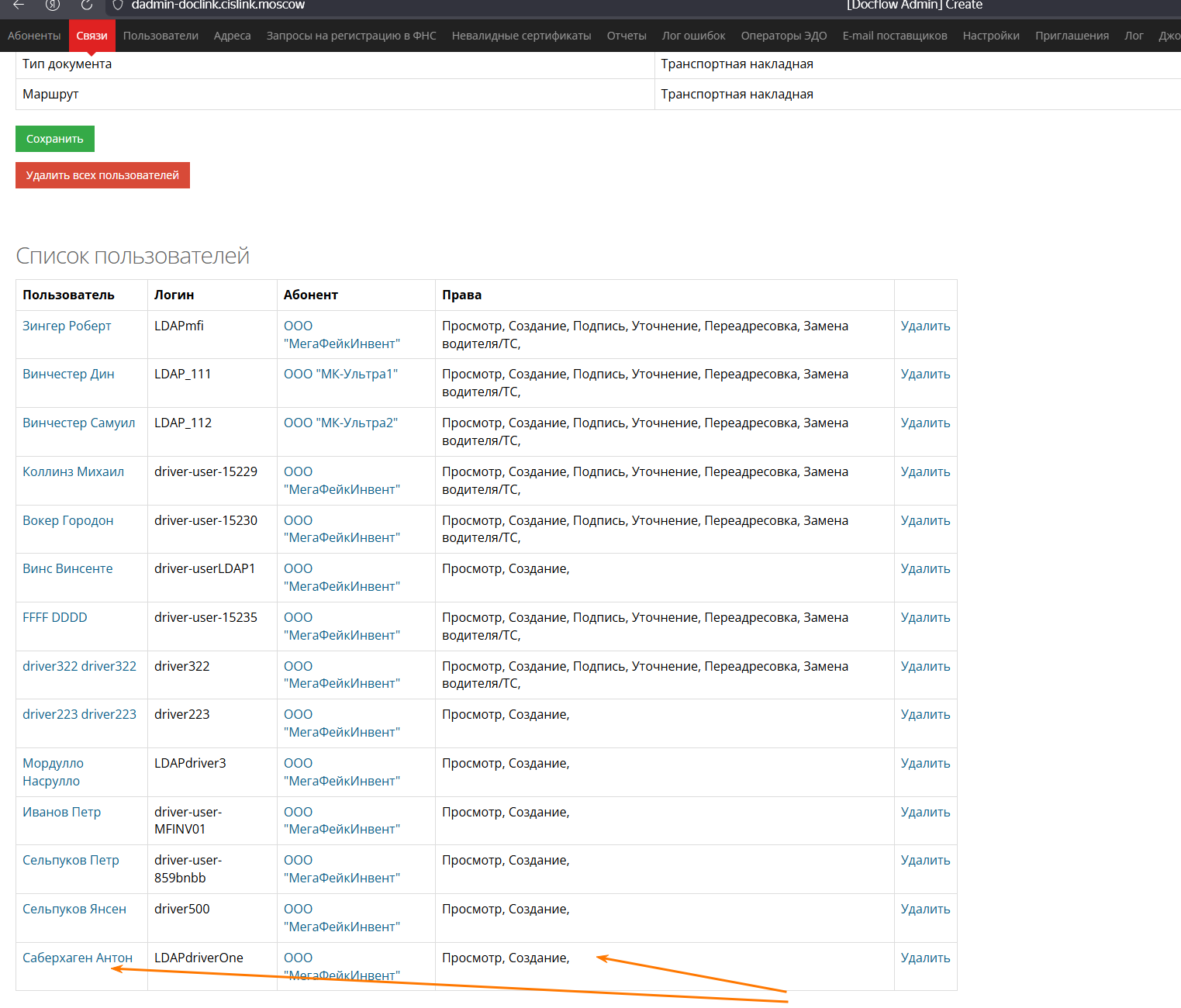Open user Мордулло Насрулло
Screen dimensions: 1181x1008
[53, 772]
